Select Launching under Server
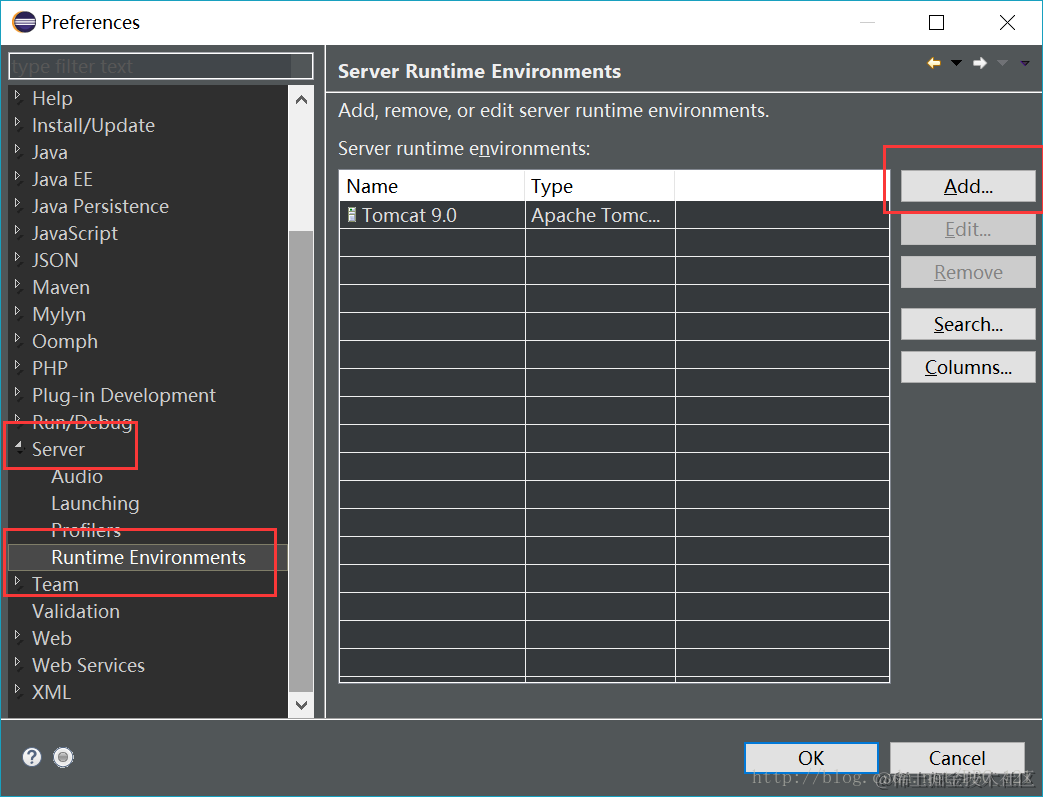This screenshot has height=797, width=1043. pyautogui.click(x=95, y=504)
